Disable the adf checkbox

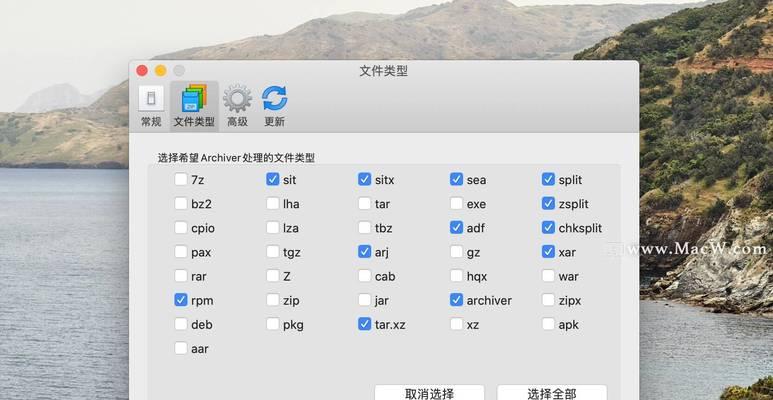pyautogui.click(x=457, y=228)
